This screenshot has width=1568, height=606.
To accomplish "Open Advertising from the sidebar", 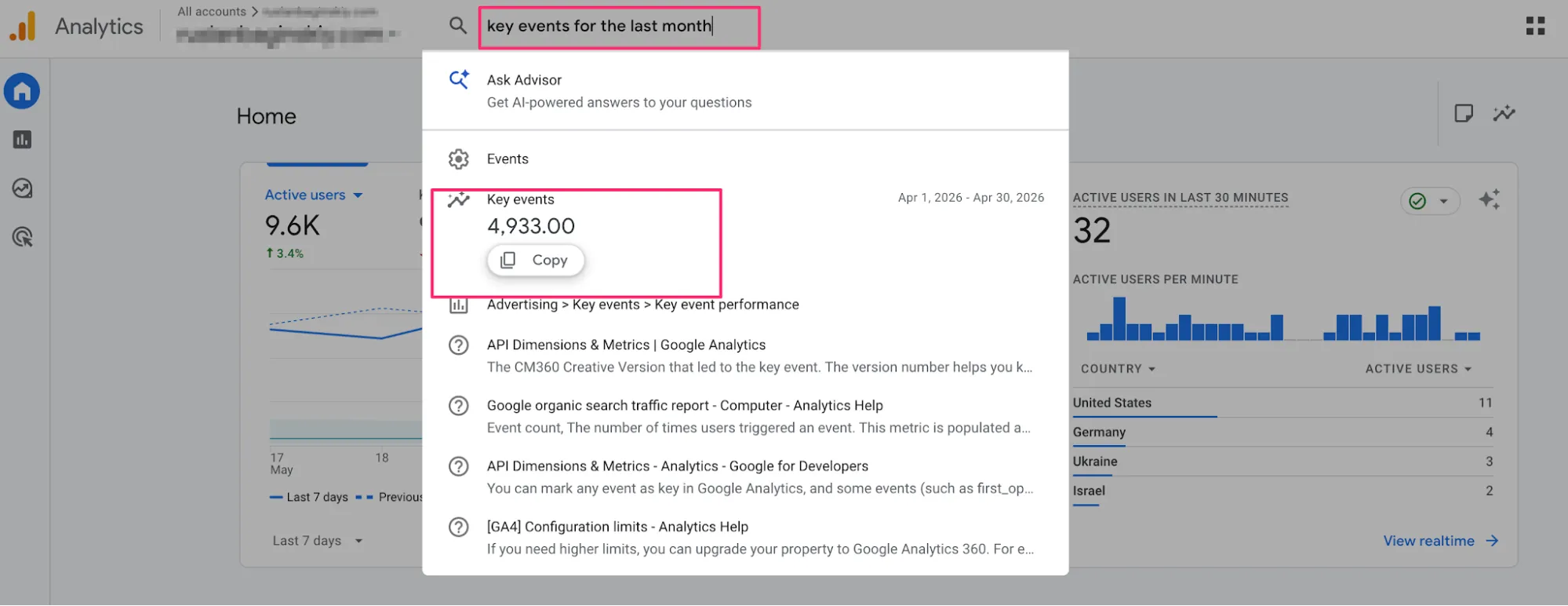I will (22, 237).
